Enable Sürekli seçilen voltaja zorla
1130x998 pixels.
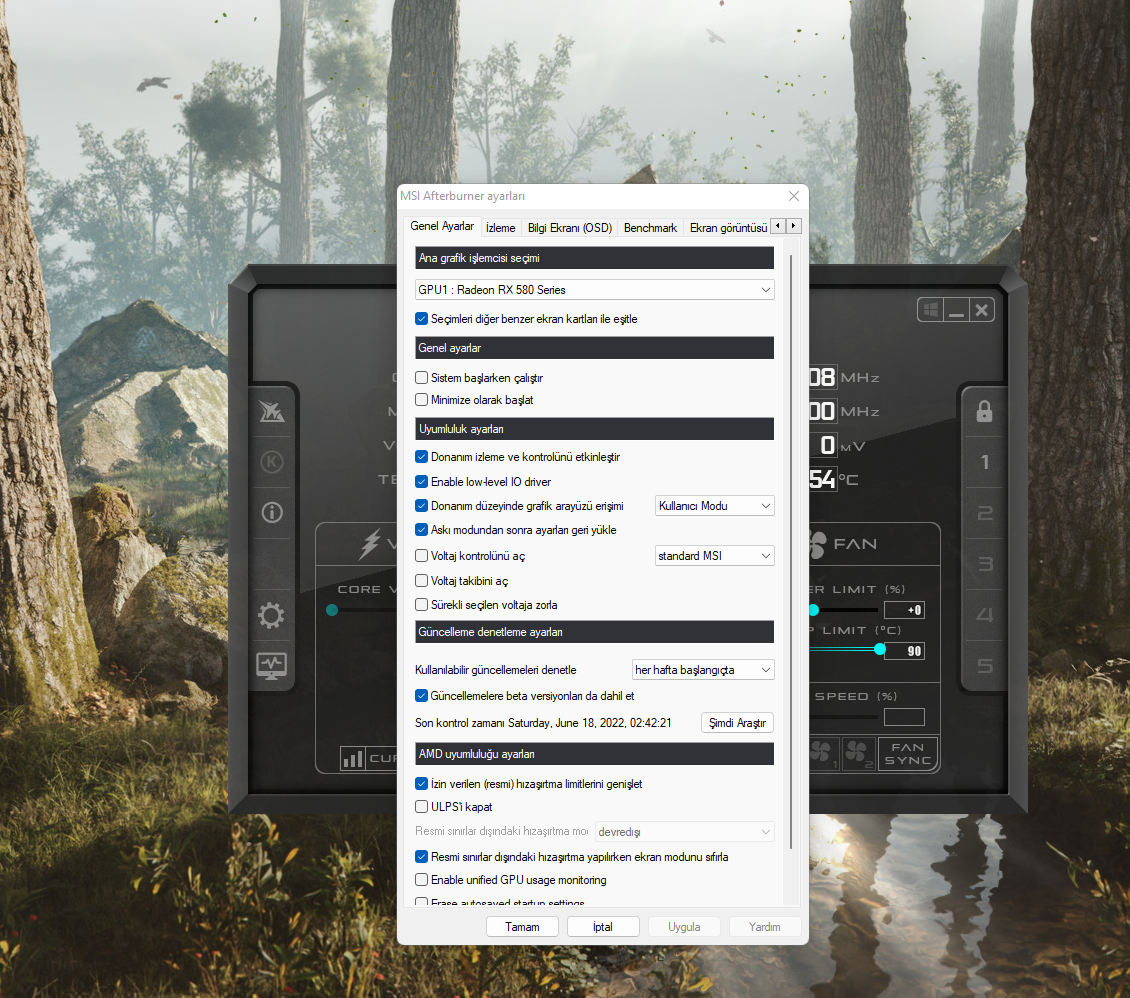(x=422, y=605)
